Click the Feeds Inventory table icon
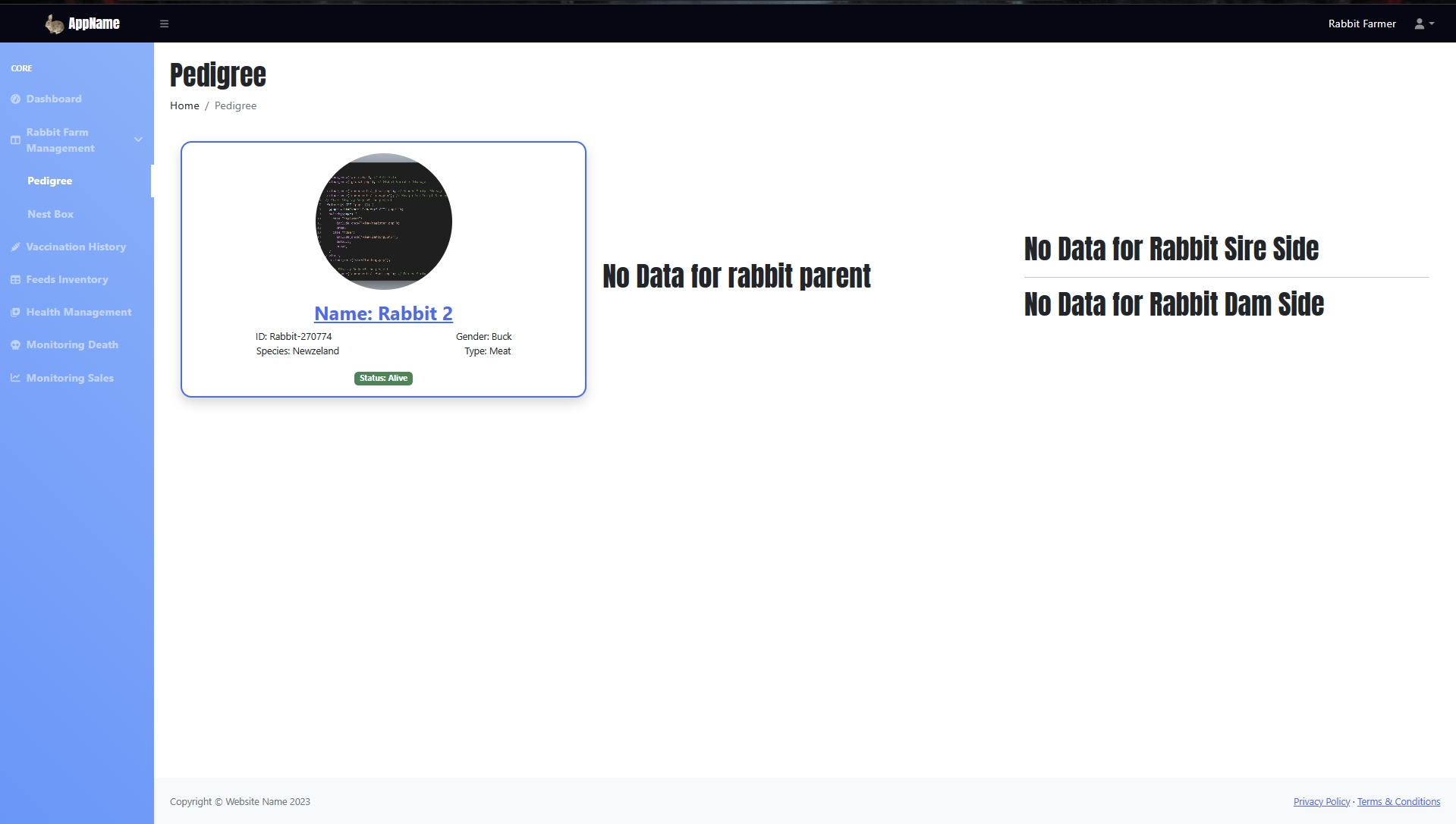This screenshot has height=824, width=1456. [x=15, y=280]
